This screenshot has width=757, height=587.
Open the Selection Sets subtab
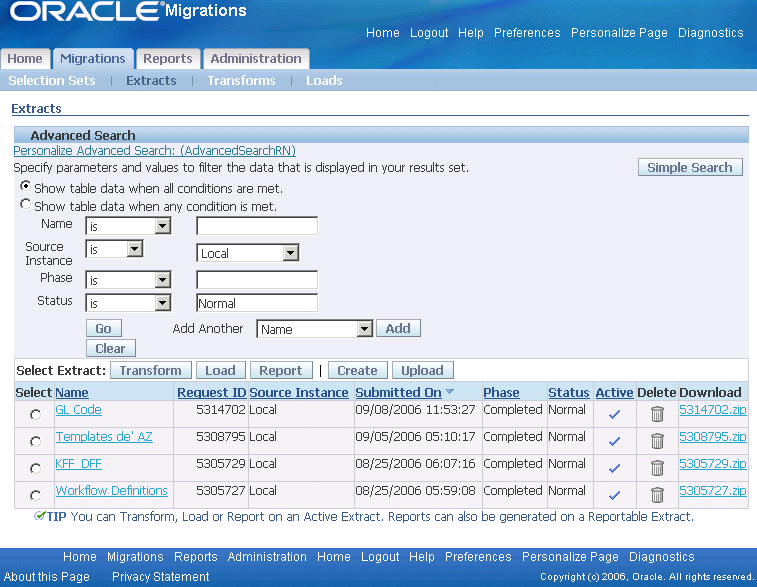click(x=52, y=81)
